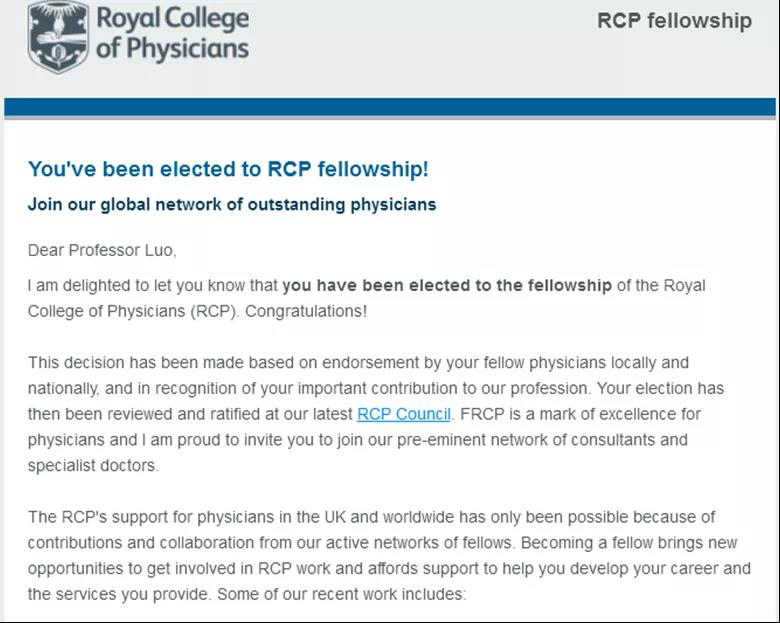This screenshot has height=623, width=780.
Task: Open the "RCP Council" hyperlink
Action: pyautogui.click(x=404, y=413)
